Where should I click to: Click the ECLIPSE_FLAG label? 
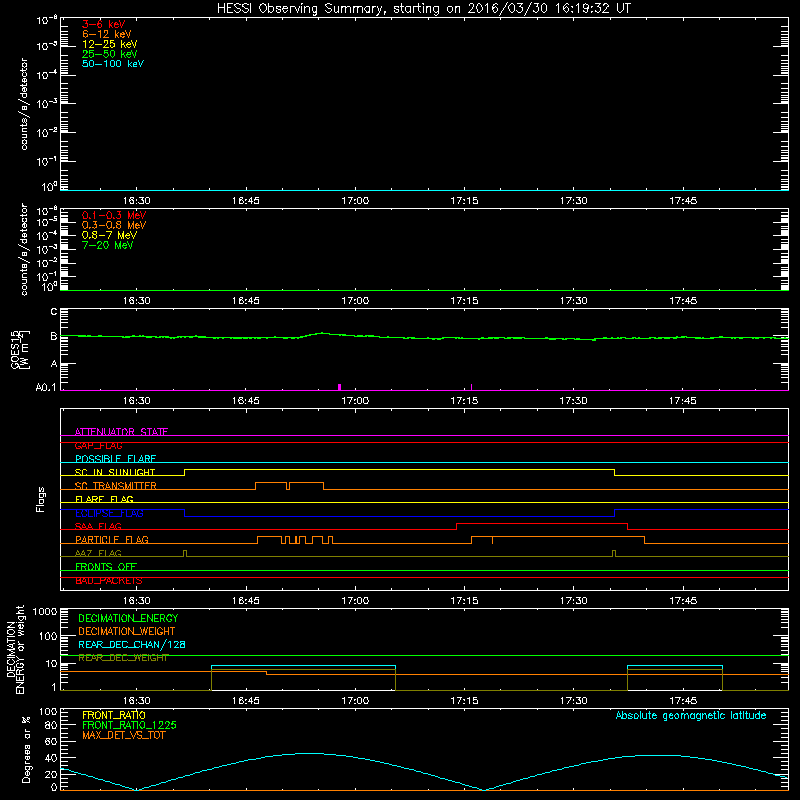tap(109, 513)
